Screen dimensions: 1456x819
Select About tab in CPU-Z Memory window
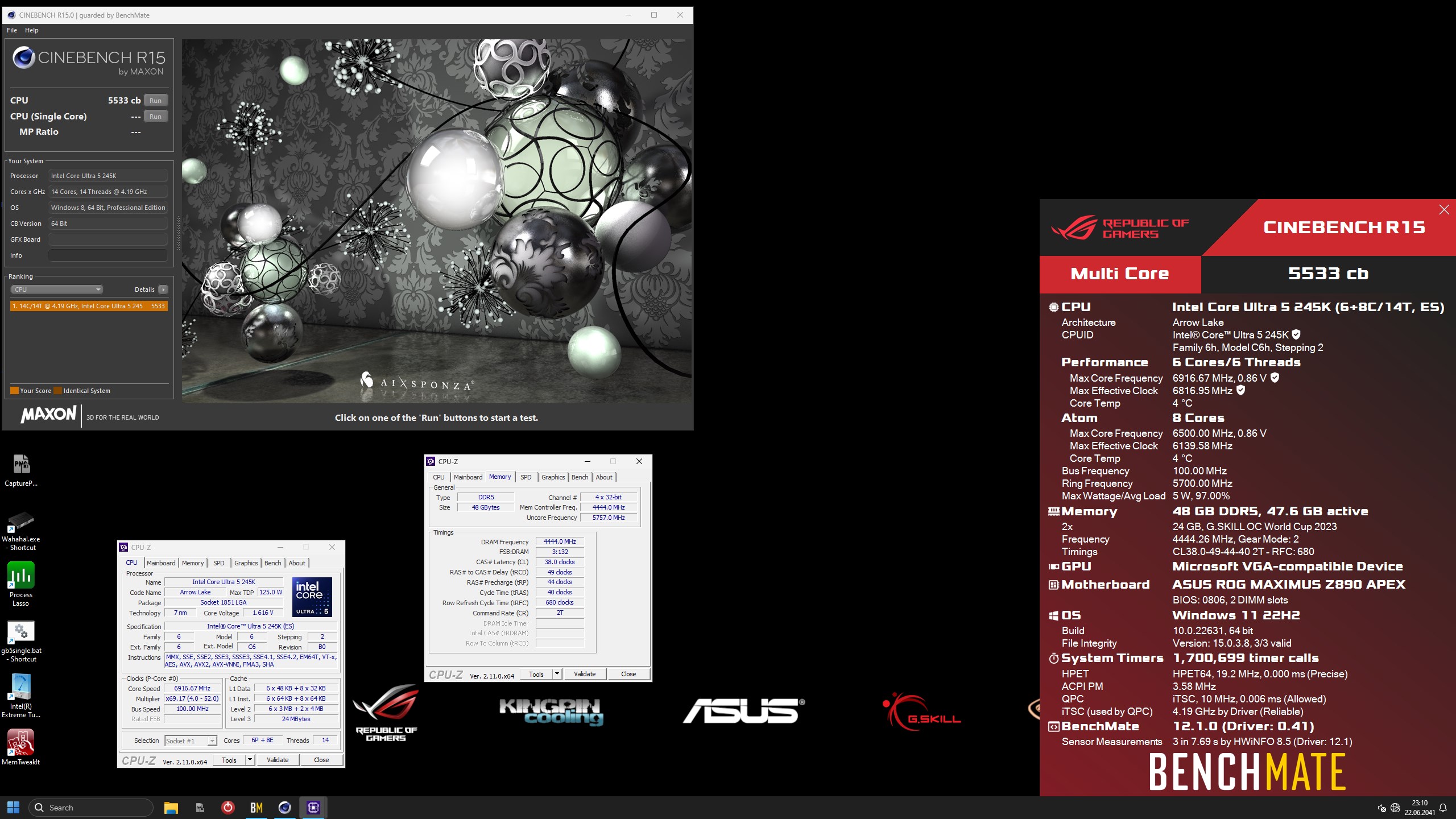[x=604, y=477]
